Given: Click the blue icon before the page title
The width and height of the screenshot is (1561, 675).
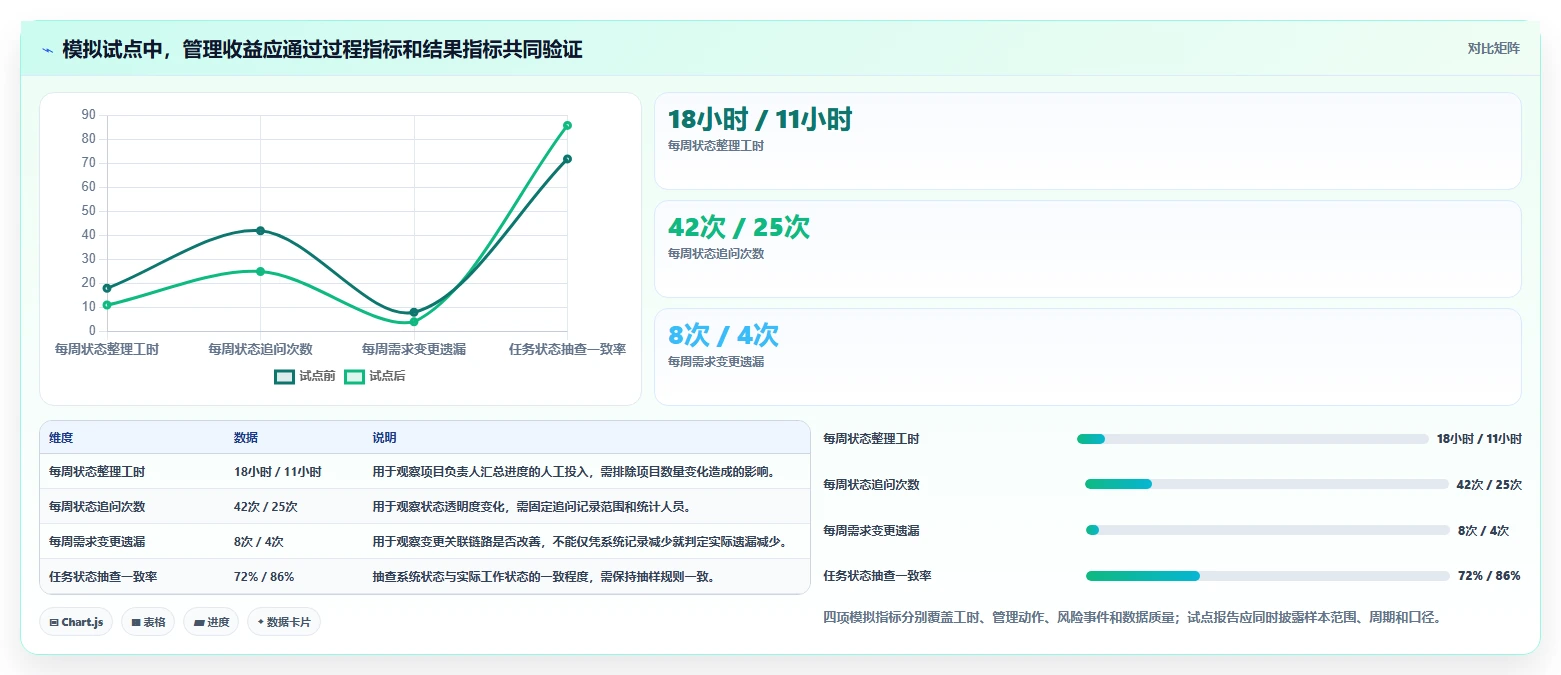Looking at the screenshot, I should (47, 50).
